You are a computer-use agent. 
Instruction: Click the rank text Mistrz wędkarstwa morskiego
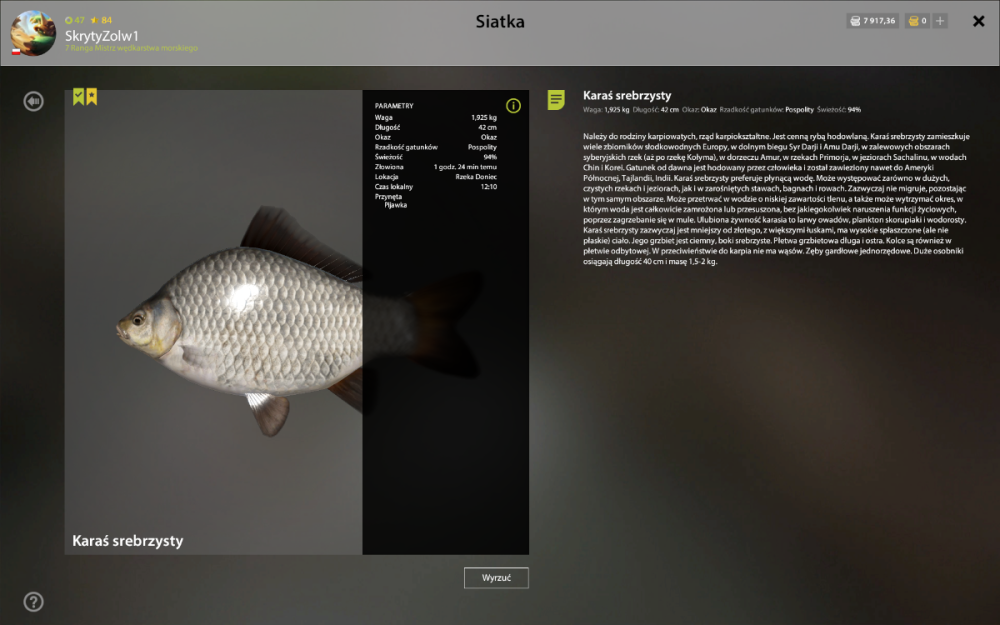[x=146, y=48]
